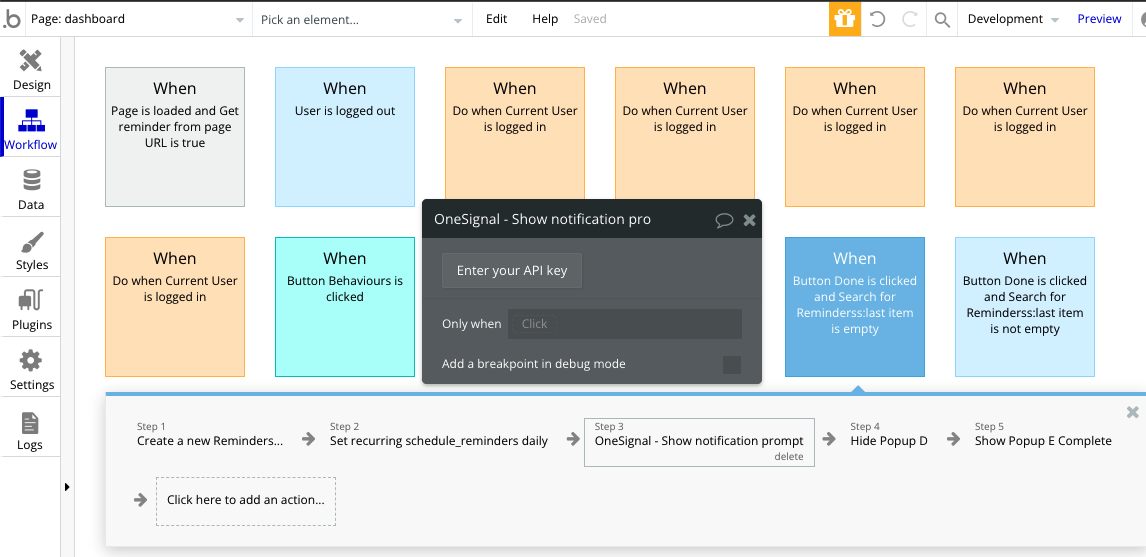
Task: Click the search magnifier icon
Action: [942, 19]
